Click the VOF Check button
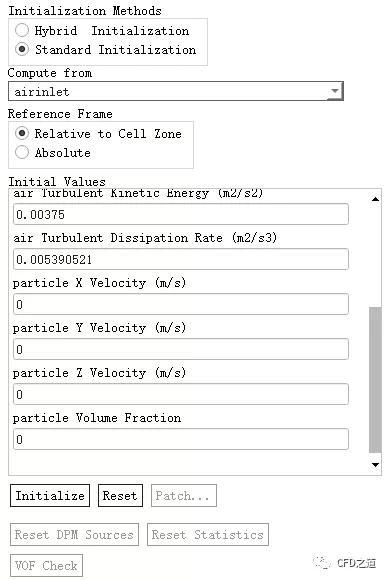This screenshot has width=387, height=580. [46, 566]
